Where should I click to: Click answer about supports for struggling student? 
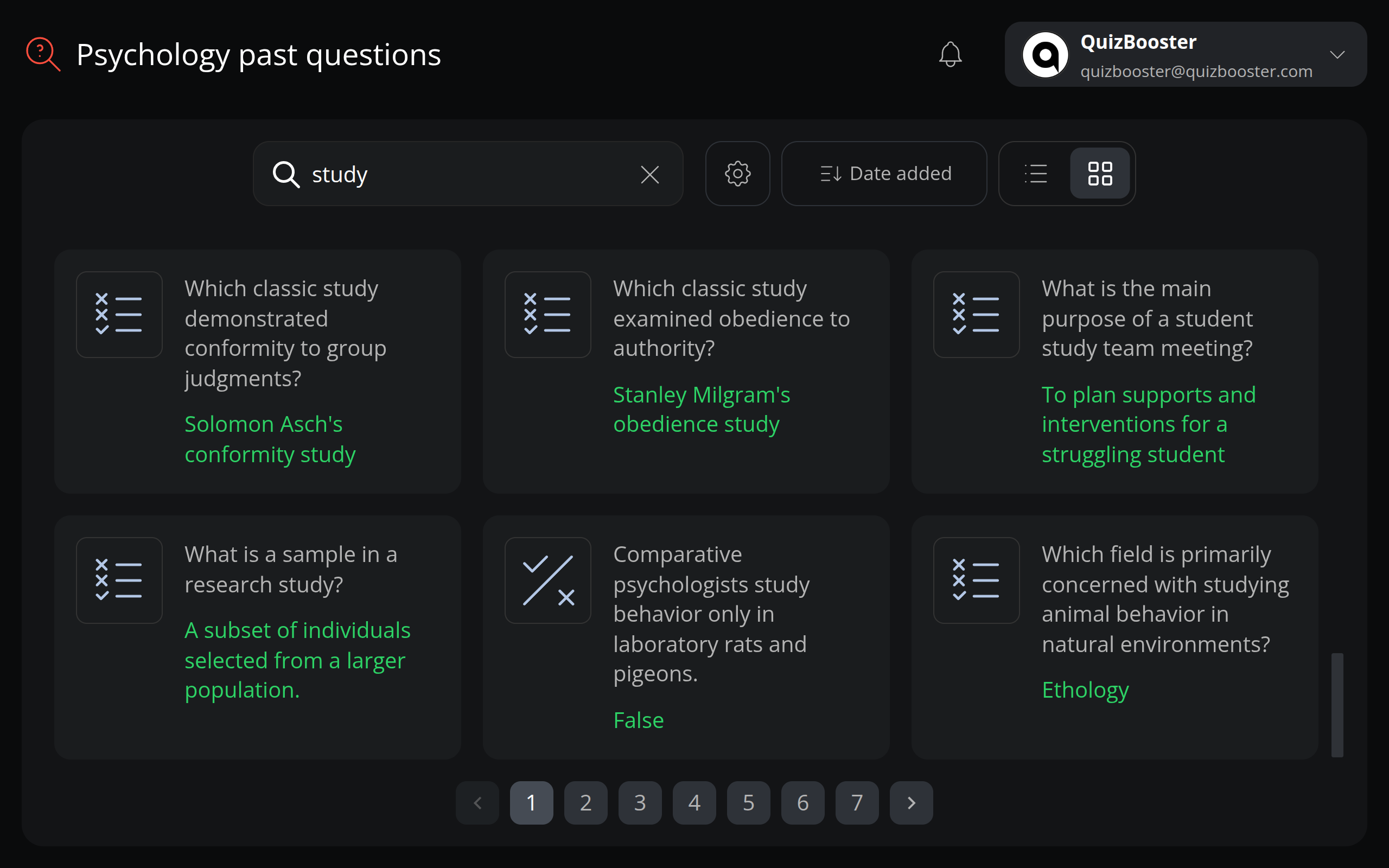click(1149, 424)
